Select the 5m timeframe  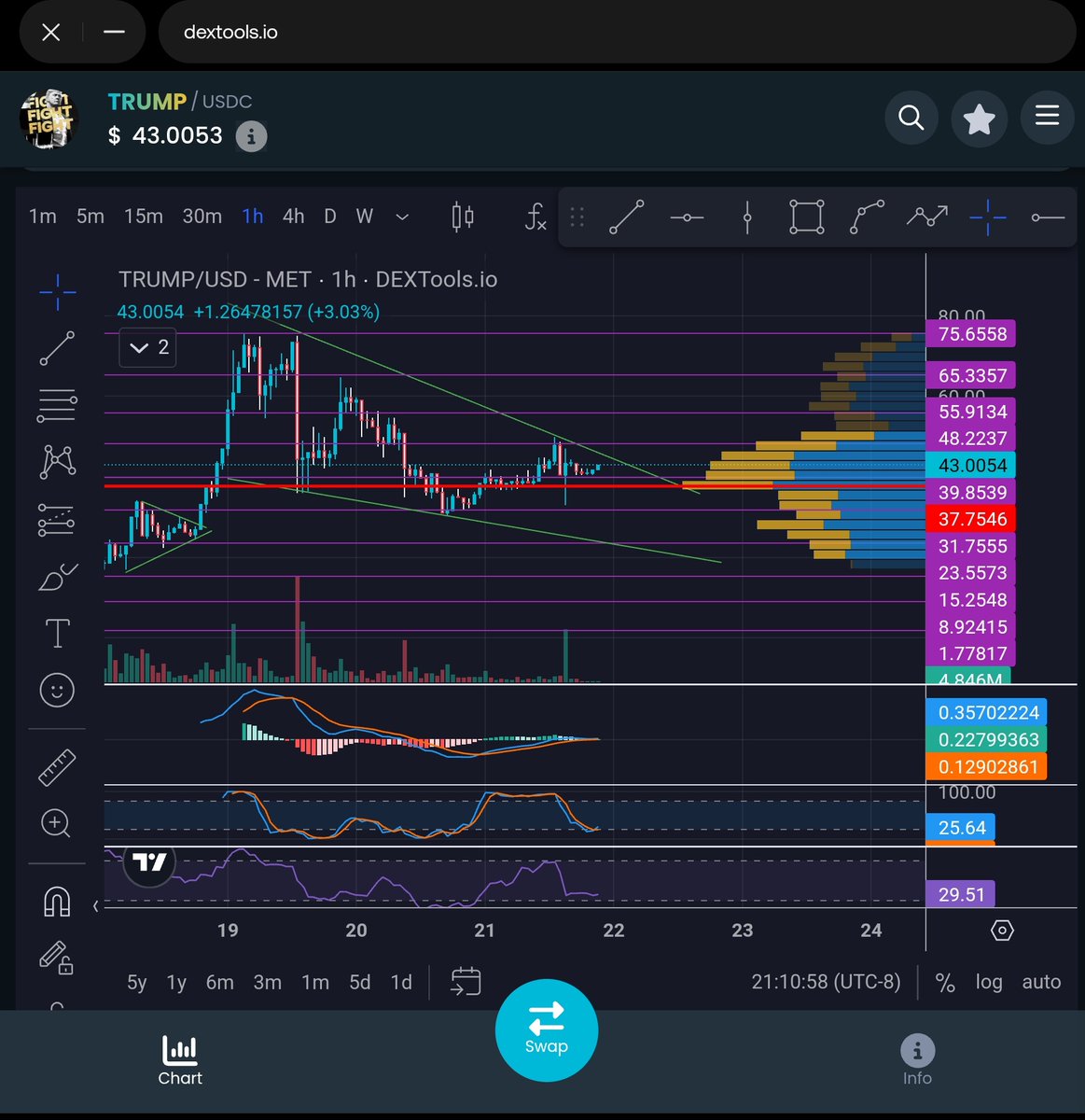coord(90,217)
